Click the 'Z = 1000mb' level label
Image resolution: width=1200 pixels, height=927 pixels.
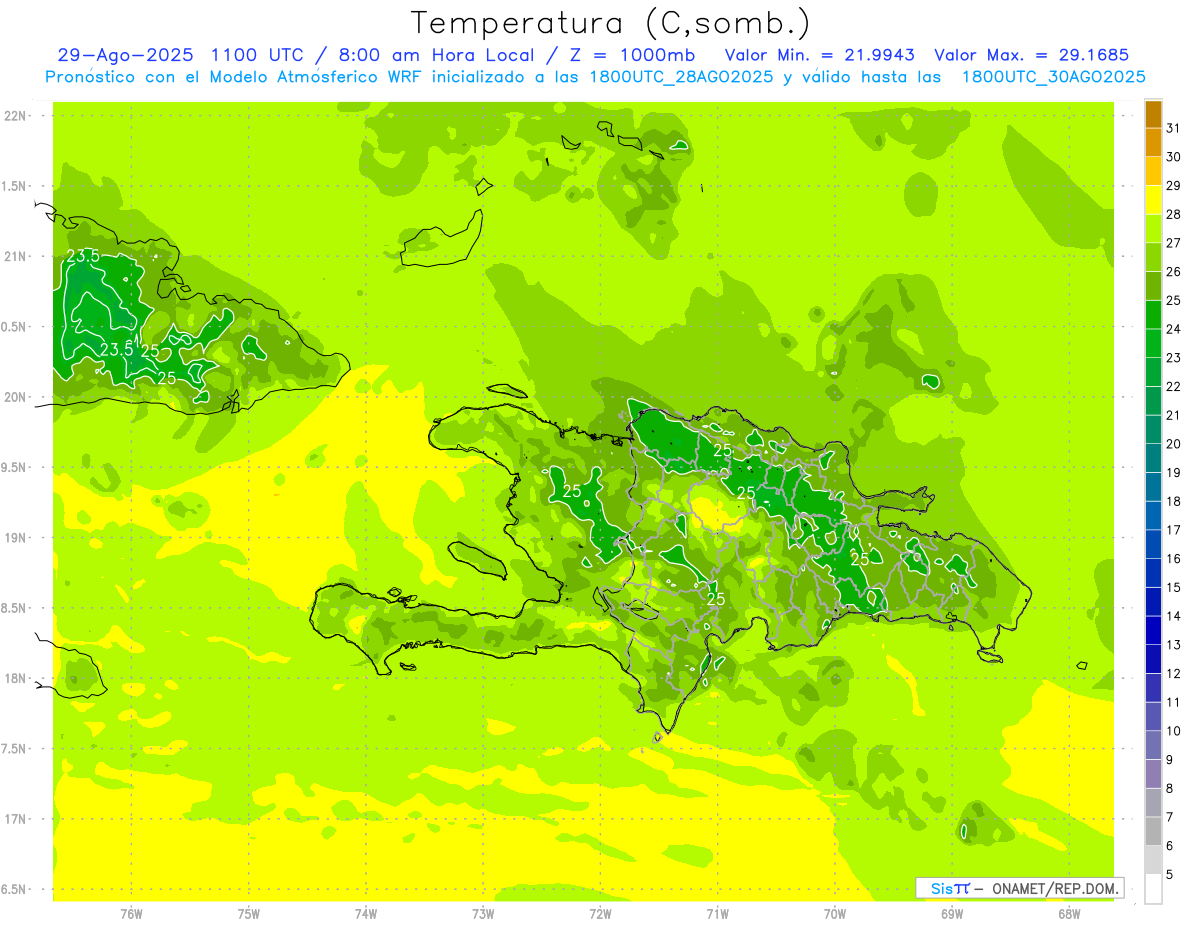click(635, 55)
